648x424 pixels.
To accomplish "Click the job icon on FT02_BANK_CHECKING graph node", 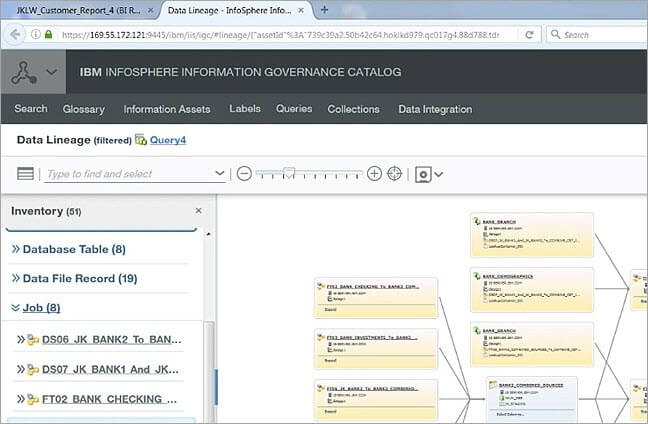I will pyautogui.click(x=320, y=286).
